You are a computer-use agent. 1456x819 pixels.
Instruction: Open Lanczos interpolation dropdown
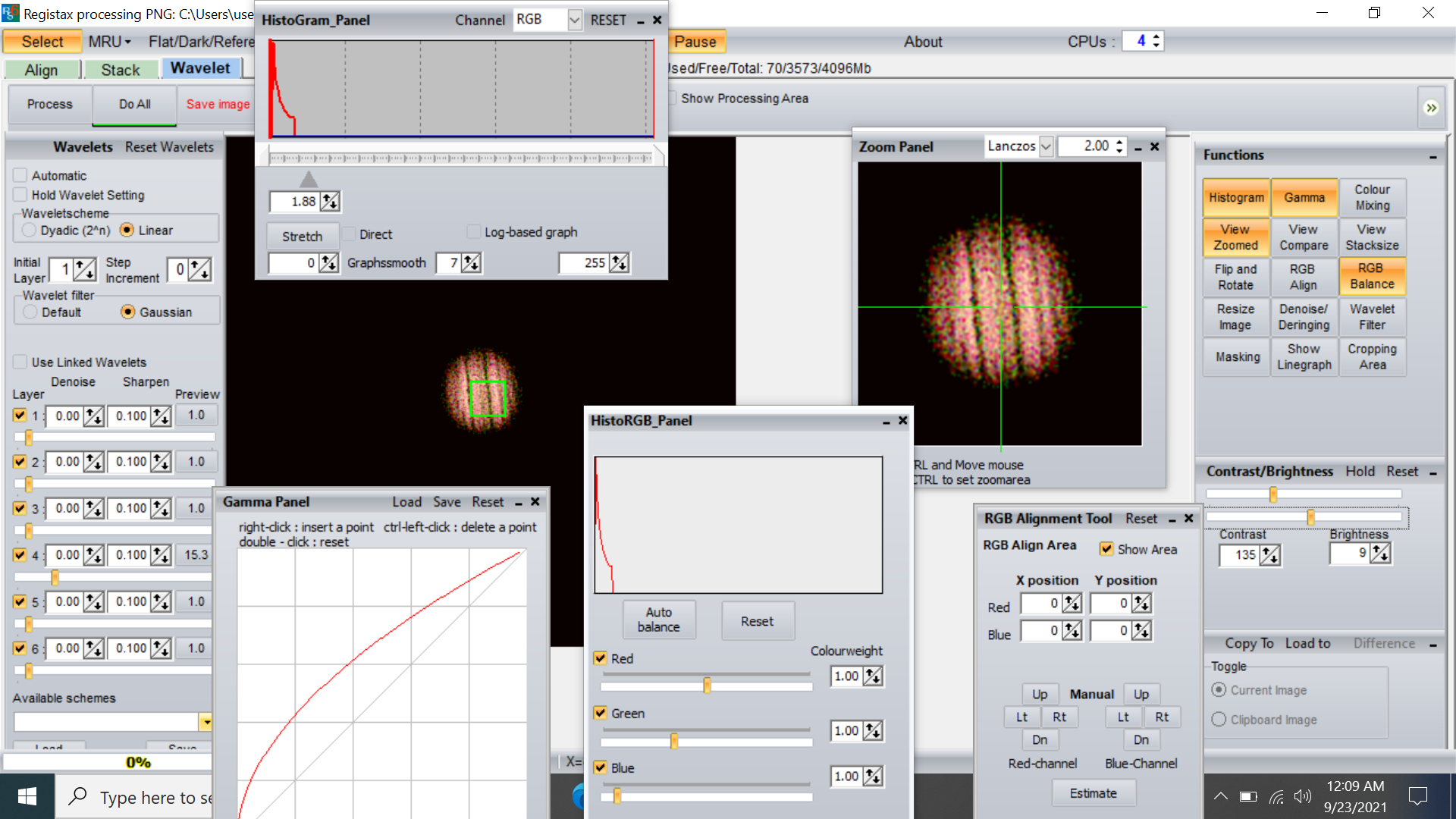[1046, 146]
